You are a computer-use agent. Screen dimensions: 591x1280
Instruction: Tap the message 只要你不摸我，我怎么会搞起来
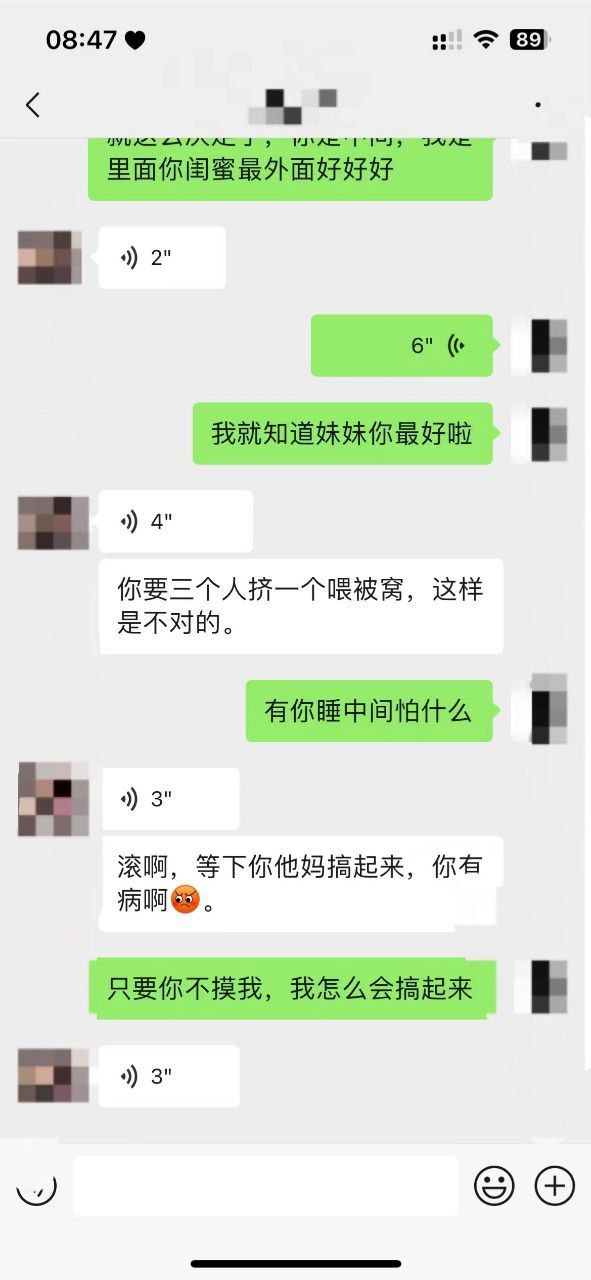[290, 989]
